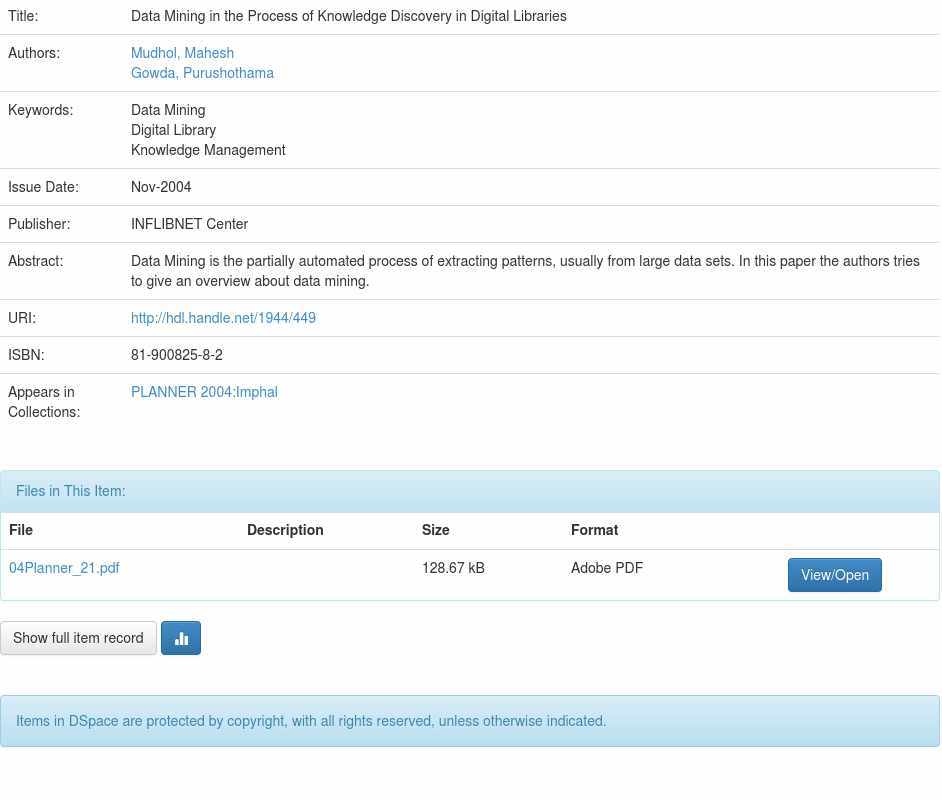Follow the hdl.handle.net URI link

[x=223, y=318]
